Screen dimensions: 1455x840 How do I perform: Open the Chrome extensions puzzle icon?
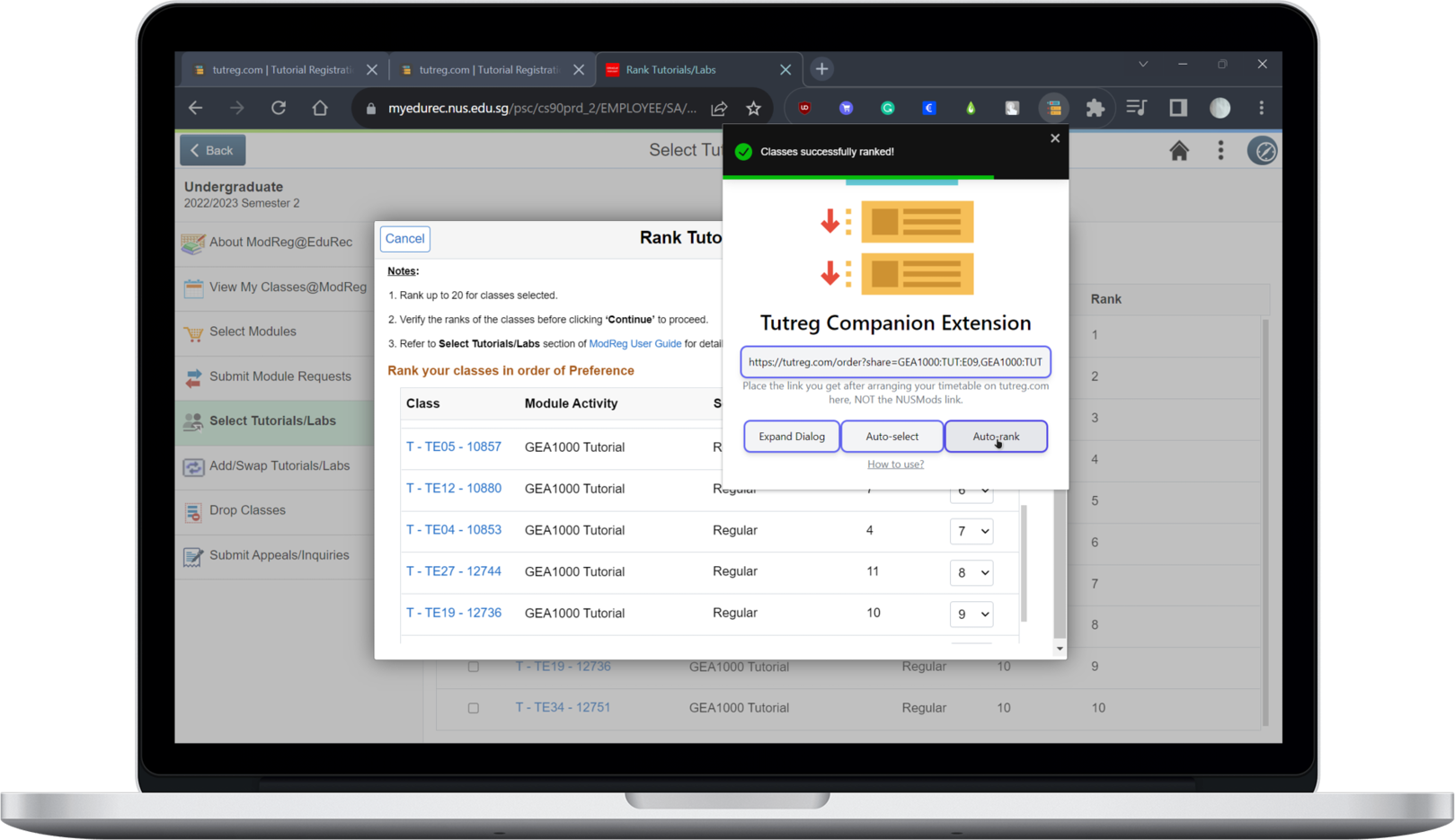pos(1095,108)
